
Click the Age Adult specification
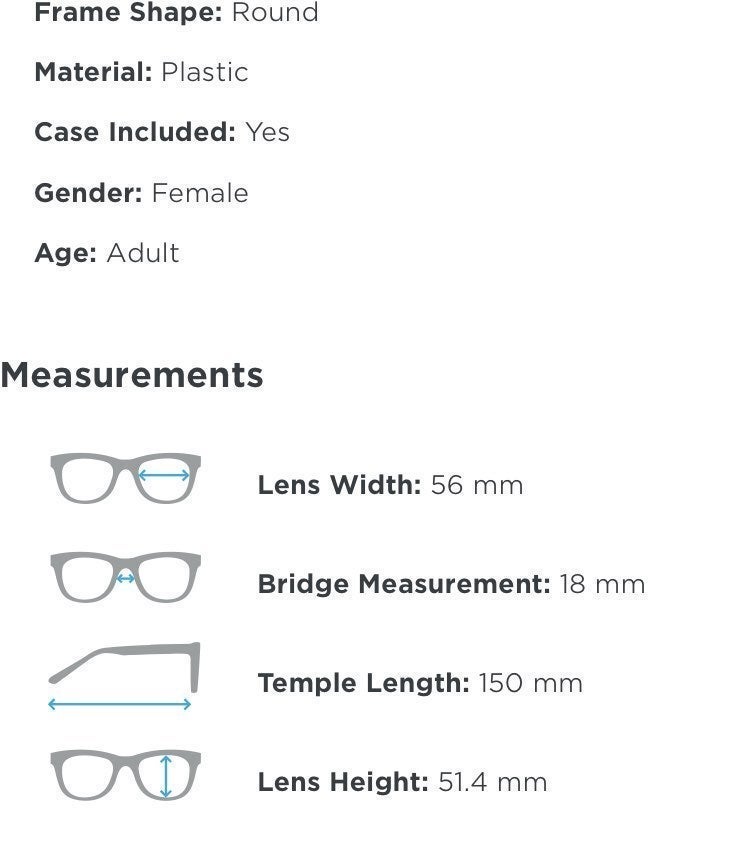tap(107, 253)
